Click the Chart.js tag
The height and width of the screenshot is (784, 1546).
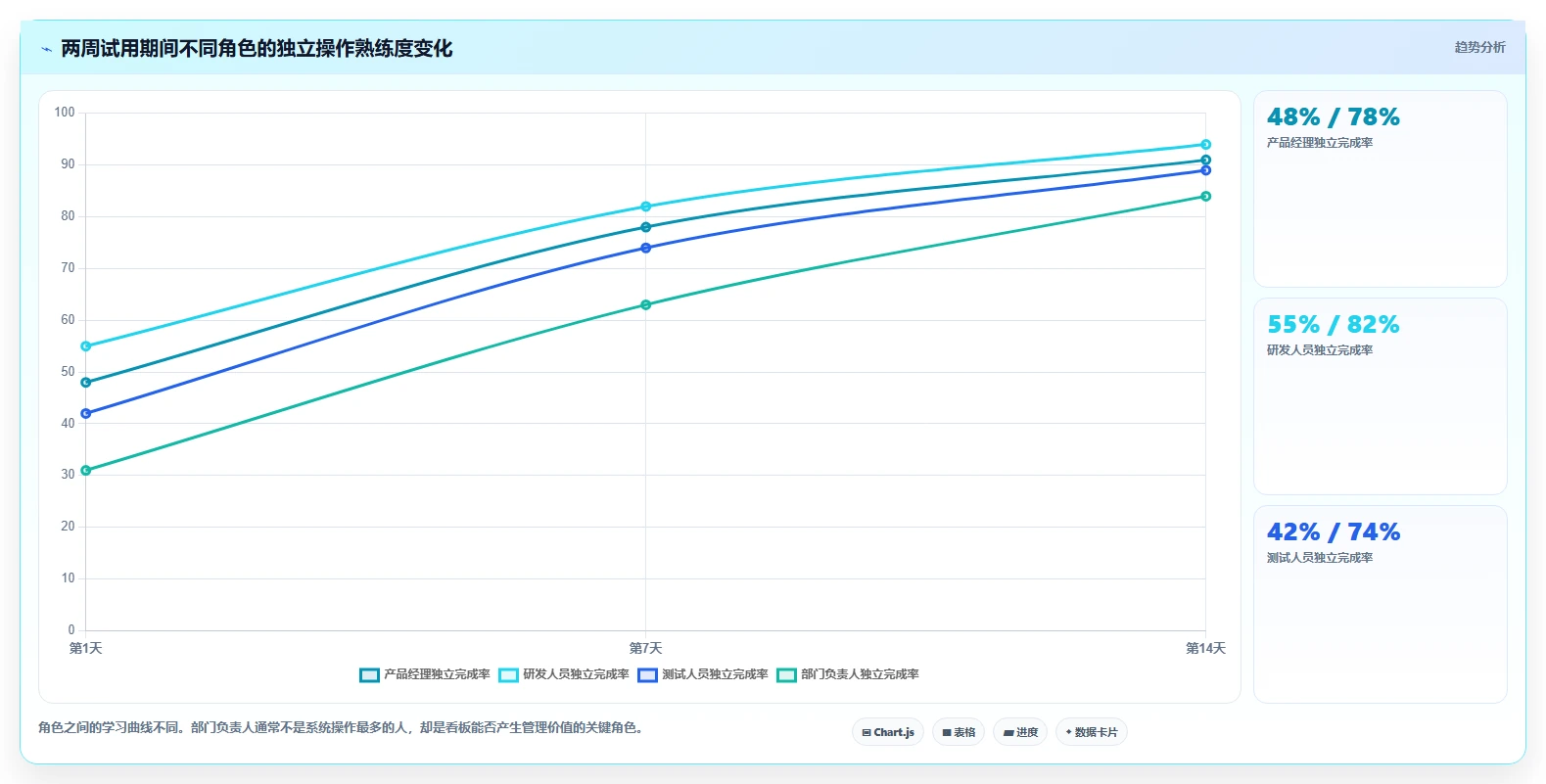point(888,732)
